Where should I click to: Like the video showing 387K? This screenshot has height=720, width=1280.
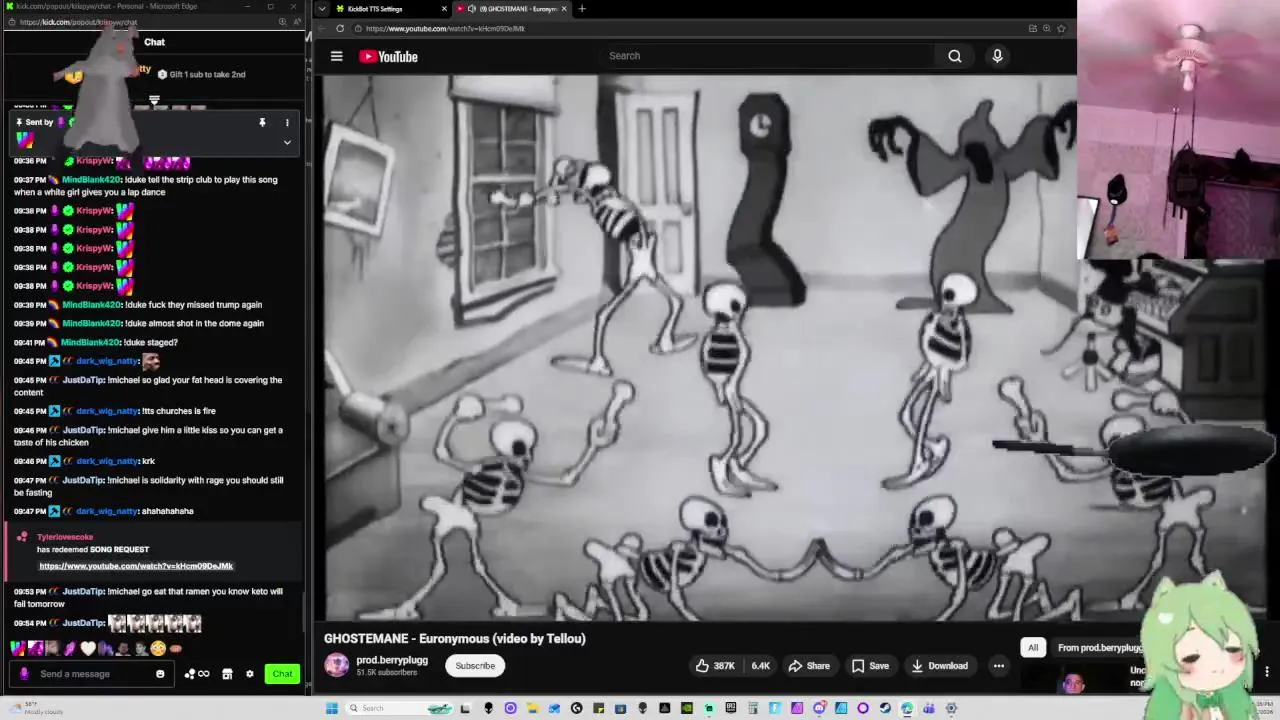716,666
